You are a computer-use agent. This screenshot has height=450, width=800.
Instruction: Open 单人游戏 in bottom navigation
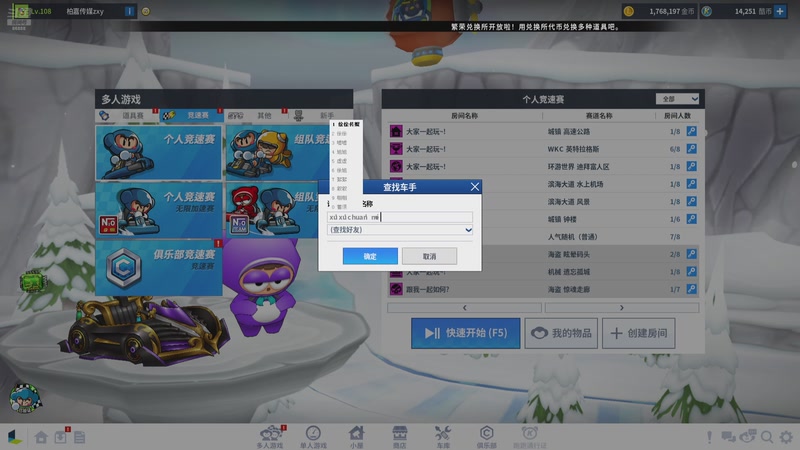(313, 437)
